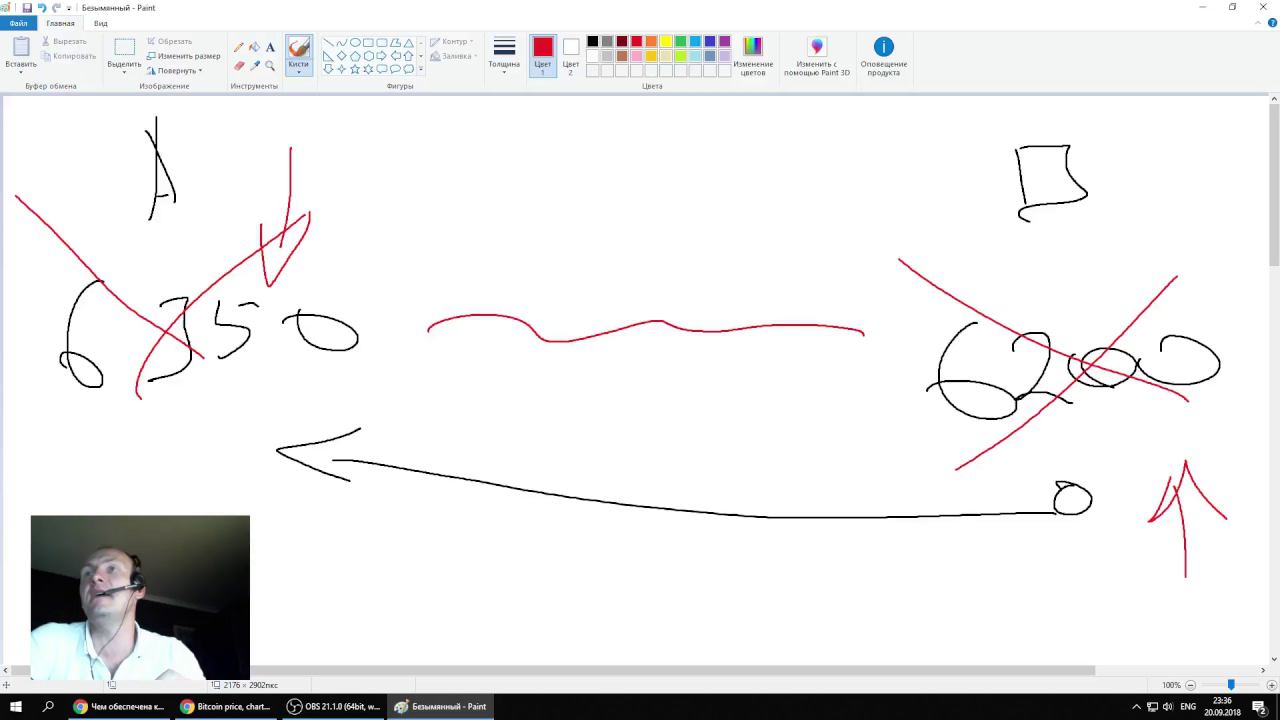
Task: Expand the Кисти brushes dropdown arrow
Action: [298, 73]
